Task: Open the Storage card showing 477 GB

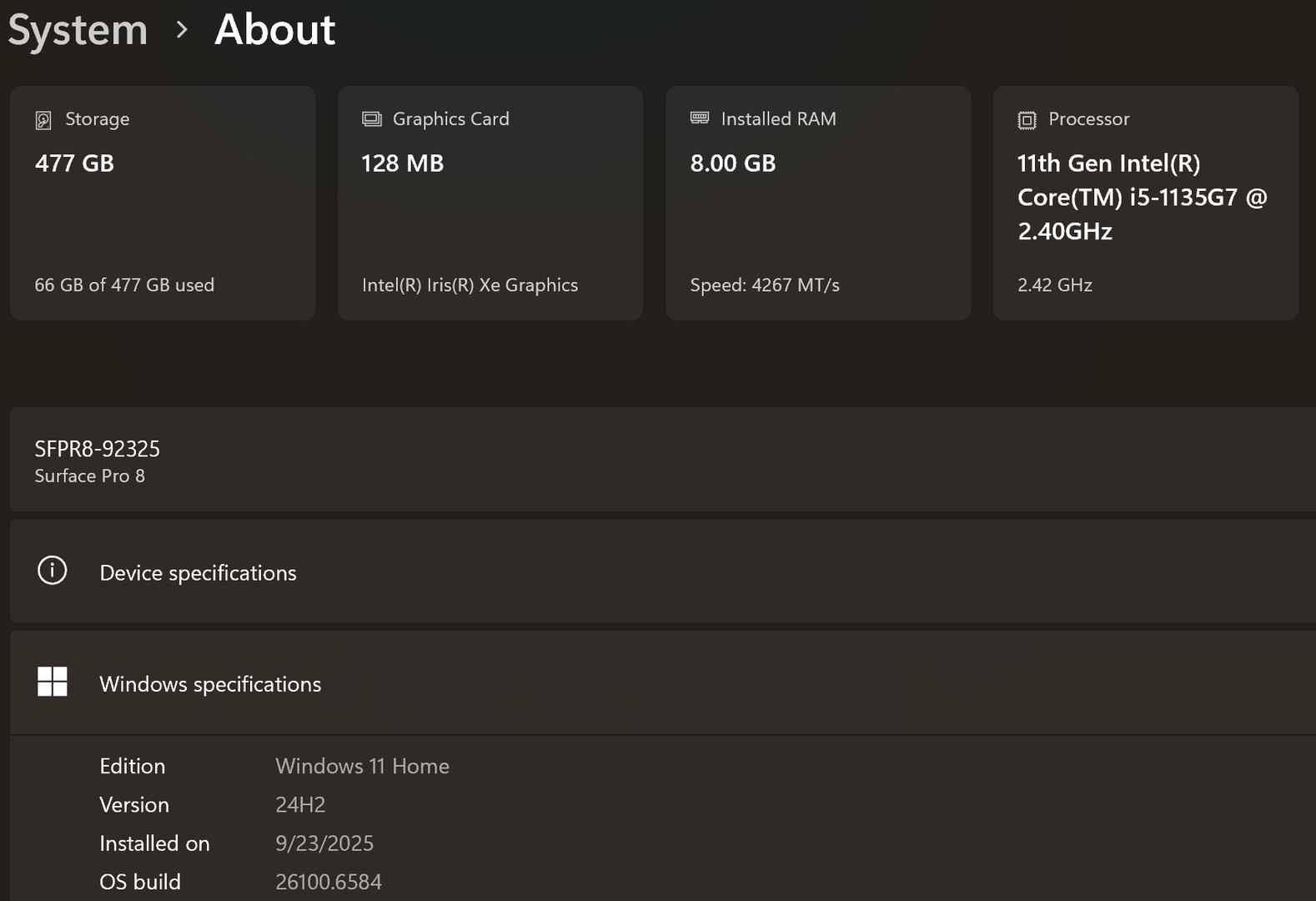Action: 163,203
